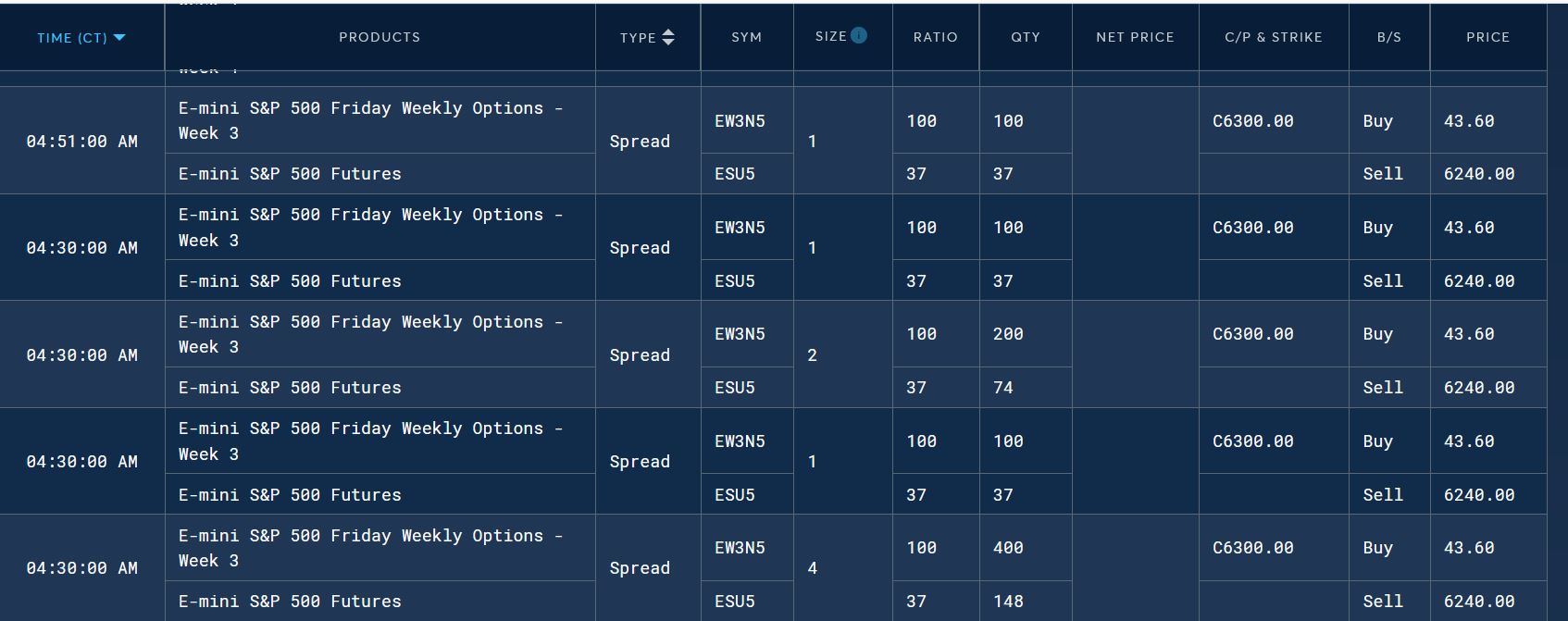Select the SYM column header
Viewport: 1568px width, 621px height.
(x=747, y=37)
